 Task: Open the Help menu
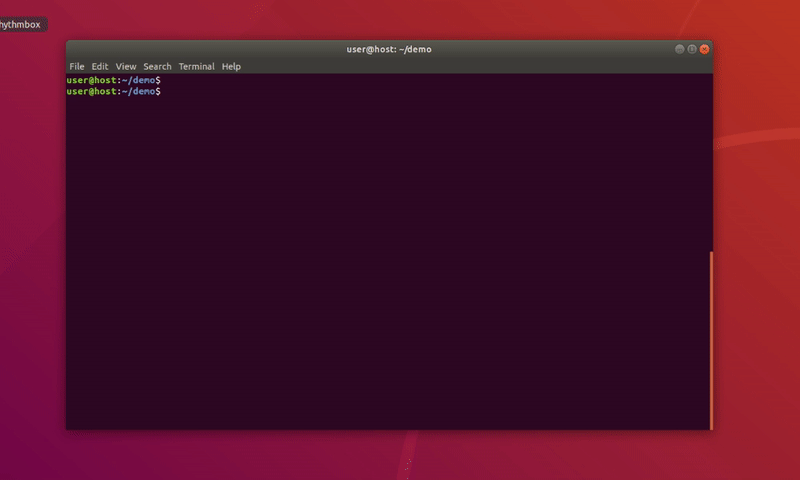click(x=231, y=66)
